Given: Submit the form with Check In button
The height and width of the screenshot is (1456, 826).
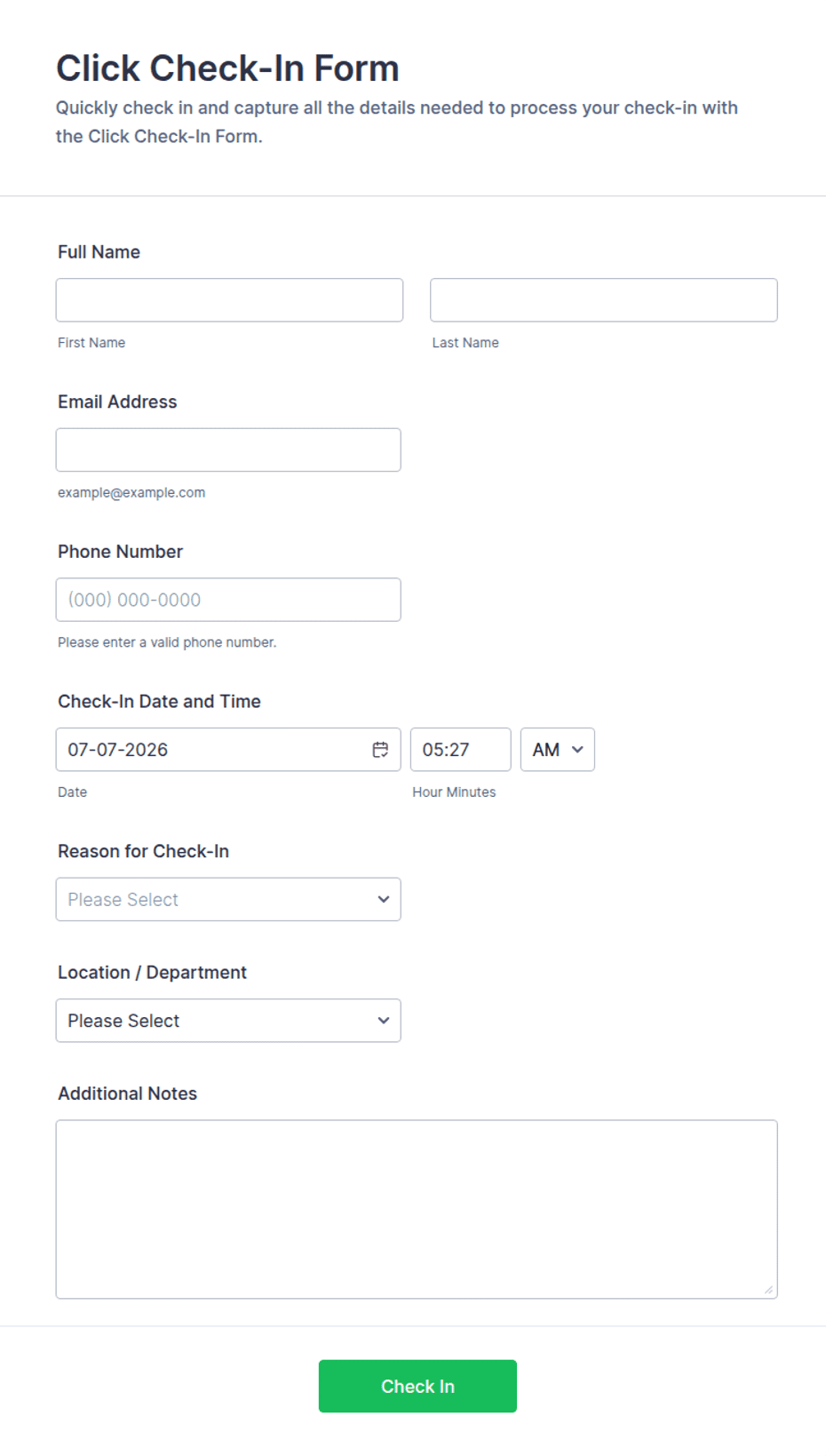Looking at the screenshot, I should tap(417, 1386).
